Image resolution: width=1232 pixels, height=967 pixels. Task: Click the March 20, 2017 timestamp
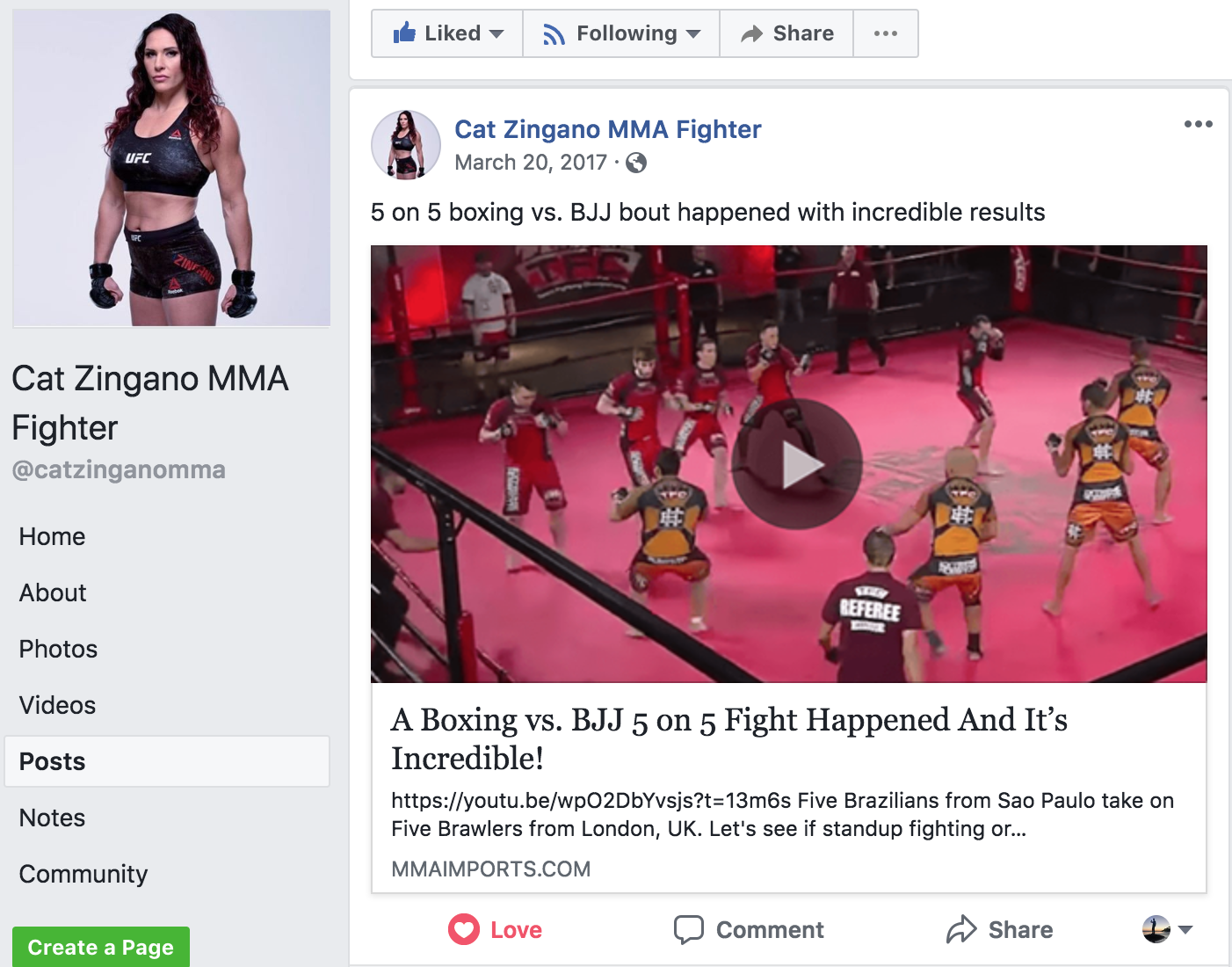(531, 163)
